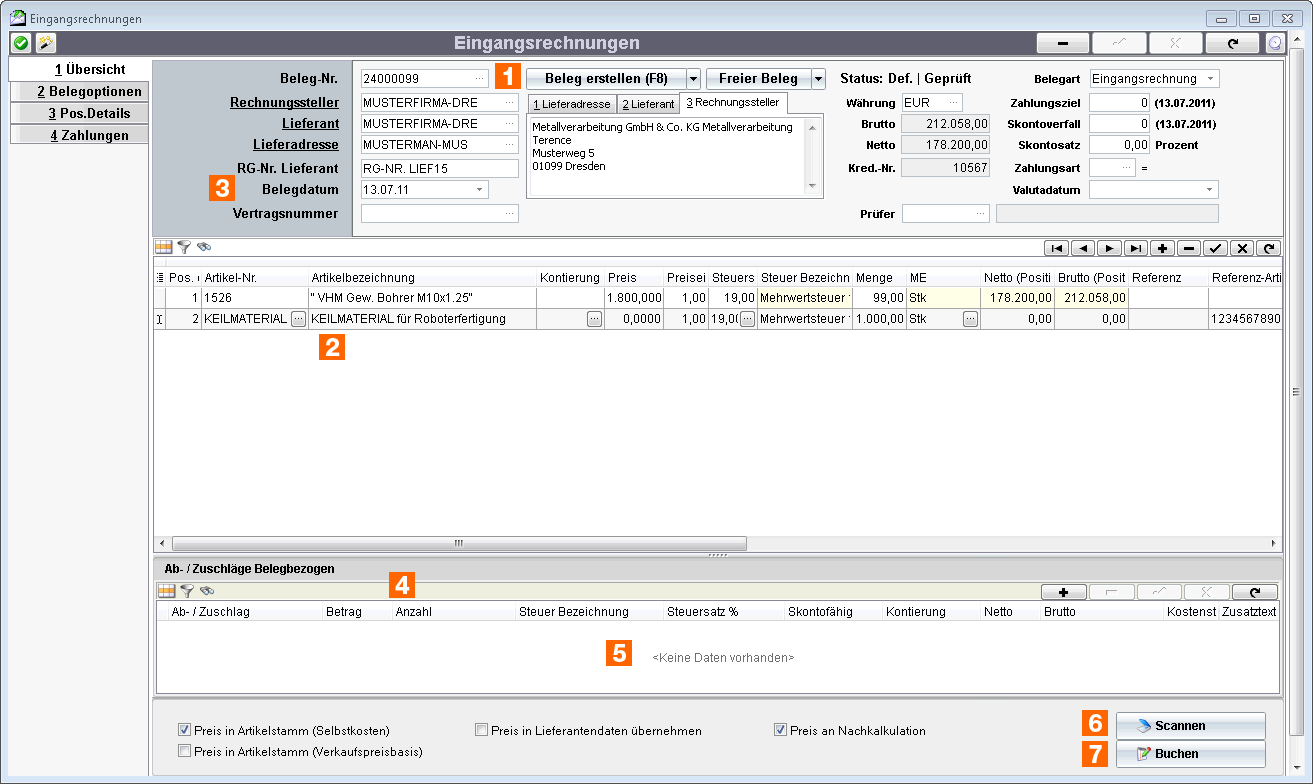Select the 2 Lieferant address tab
Screen dimensions: 1313x784
[647, 104]
